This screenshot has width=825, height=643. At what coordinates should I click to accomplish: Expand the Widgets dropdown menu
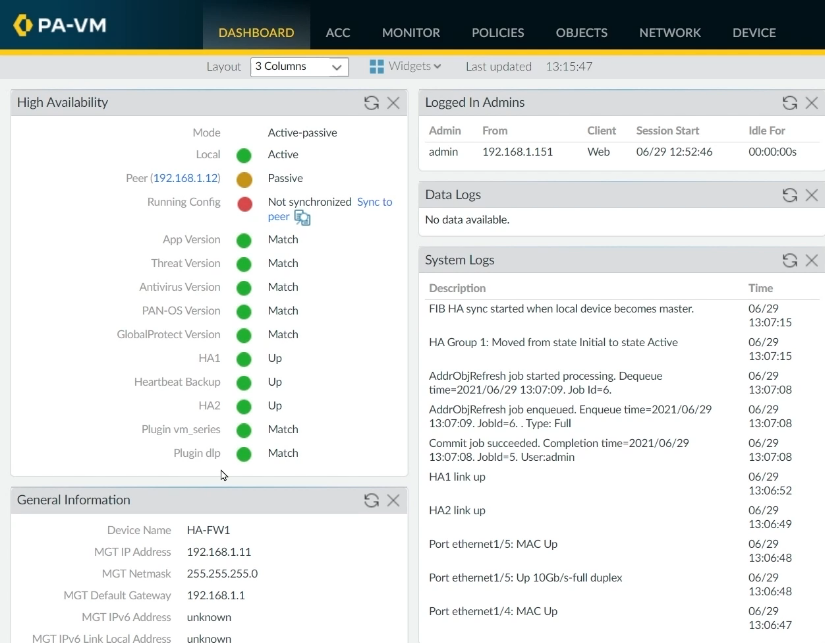(415, 66)
